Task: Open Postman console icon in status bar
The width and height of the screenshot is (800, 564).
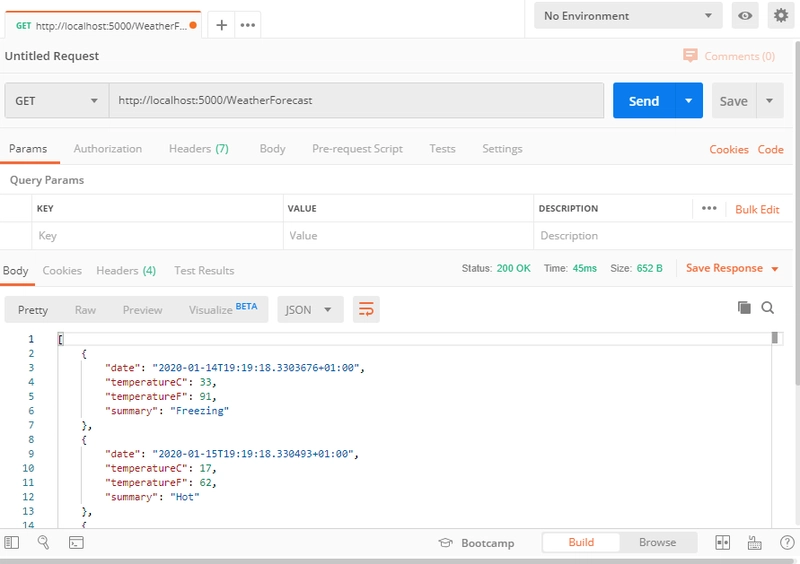Action: tap(76, 543)
